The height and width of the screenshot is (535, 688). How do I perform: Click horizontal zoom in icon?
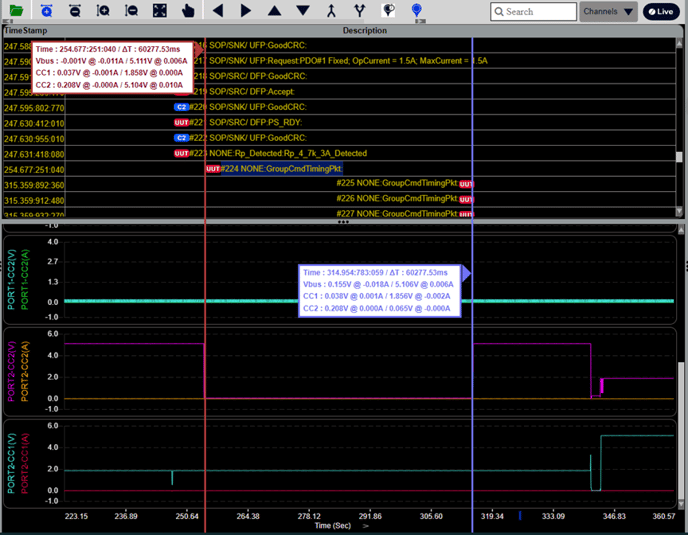(x=46, y=11)
